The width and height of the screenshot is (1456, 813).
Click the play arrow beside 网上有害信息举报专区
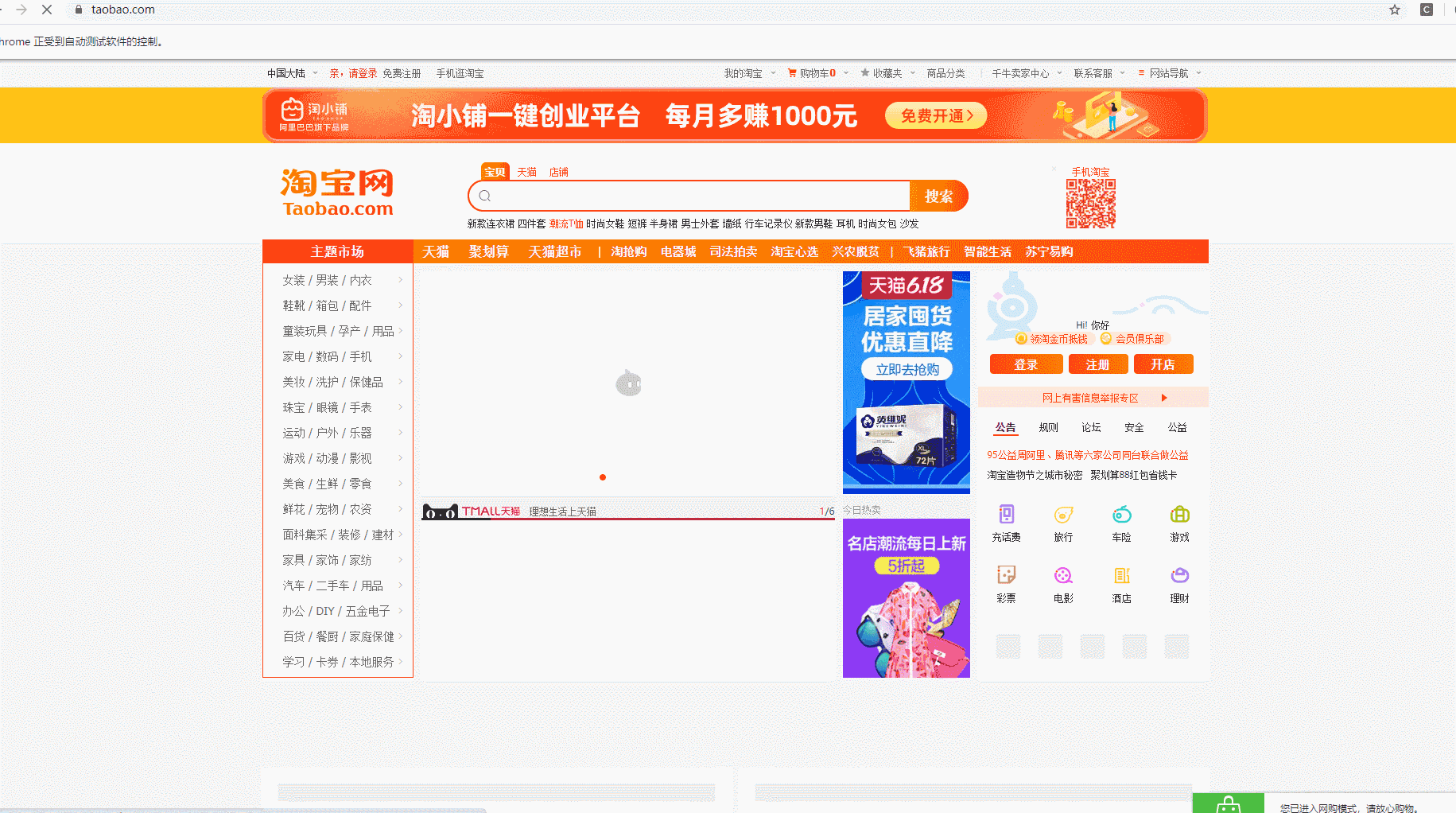(1164, 398)
